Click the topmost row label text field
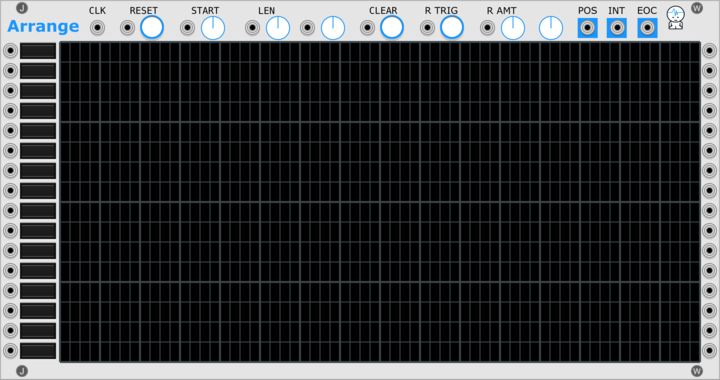 tap(38, 51)
